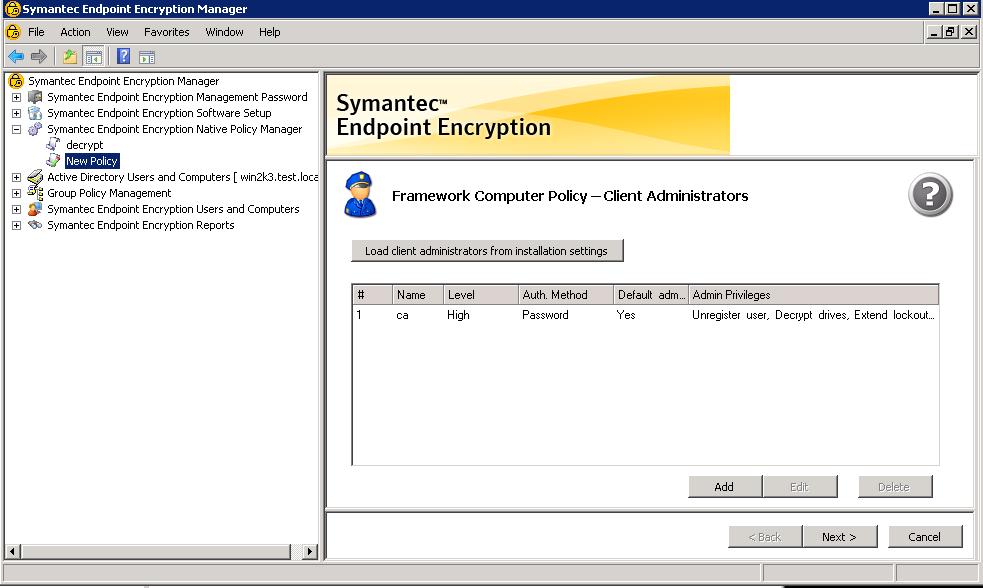Click the Forward arrow toolbar icon
The height and width of the screenshot is (588, 983).
pyautogui.click(x=39, y=57)
